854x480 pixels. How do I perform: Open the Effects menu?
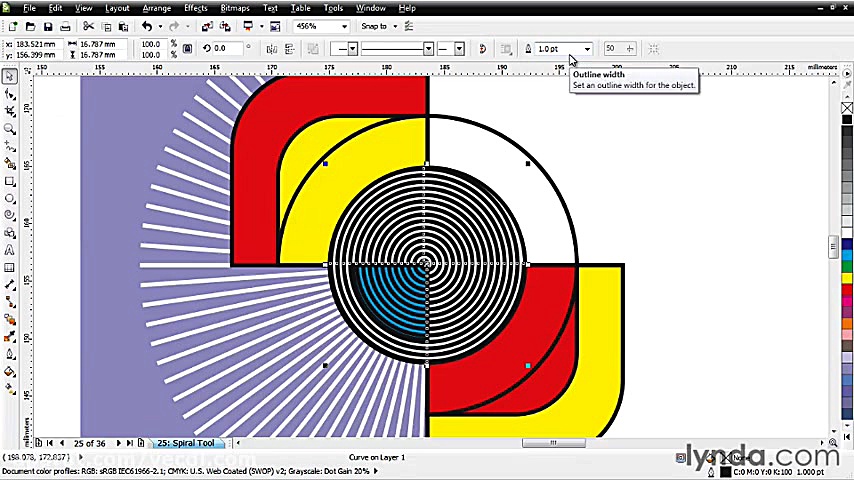196,8
